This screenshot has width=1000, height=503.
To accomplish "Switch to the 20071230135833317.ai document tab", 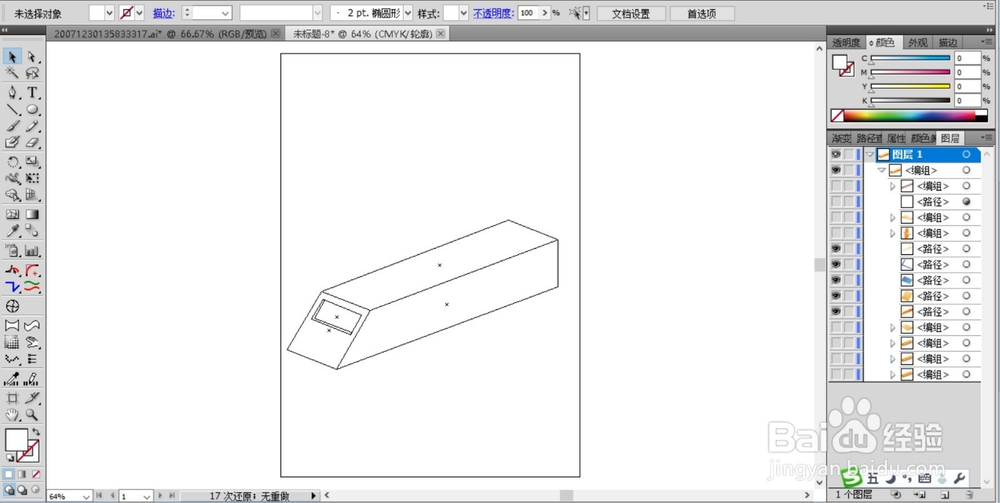I will tap(160, 34).
